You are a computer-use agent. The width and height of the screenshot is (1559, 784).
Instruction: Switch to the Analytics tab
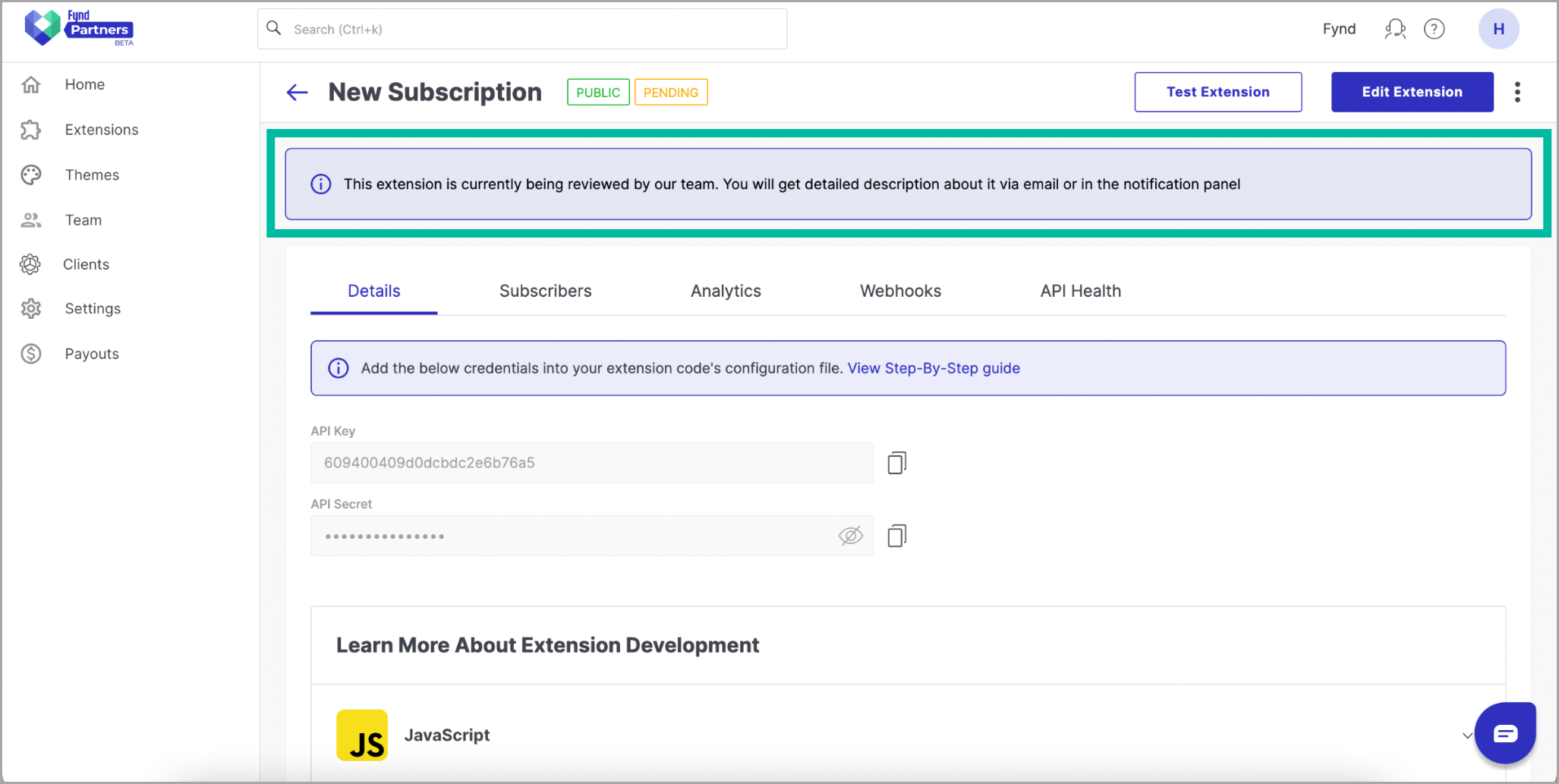tap(726, 291)
